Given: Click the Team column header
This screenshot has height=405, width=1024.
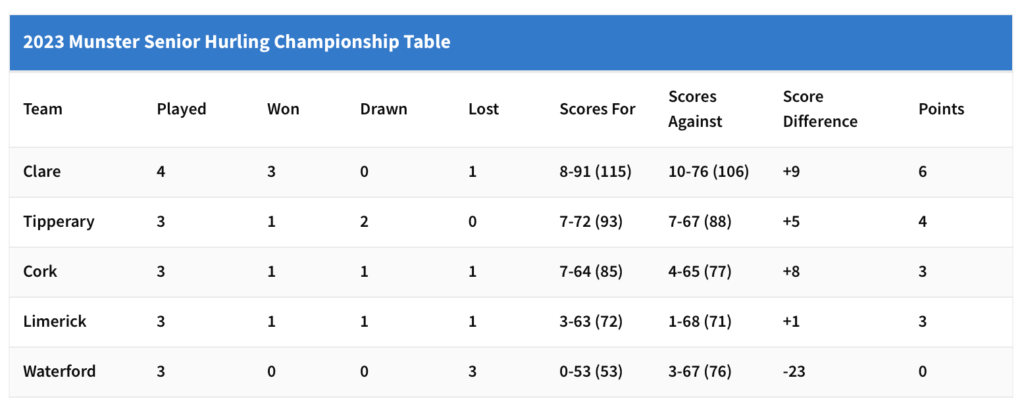Looking at the screenshot, I should 43,109.
